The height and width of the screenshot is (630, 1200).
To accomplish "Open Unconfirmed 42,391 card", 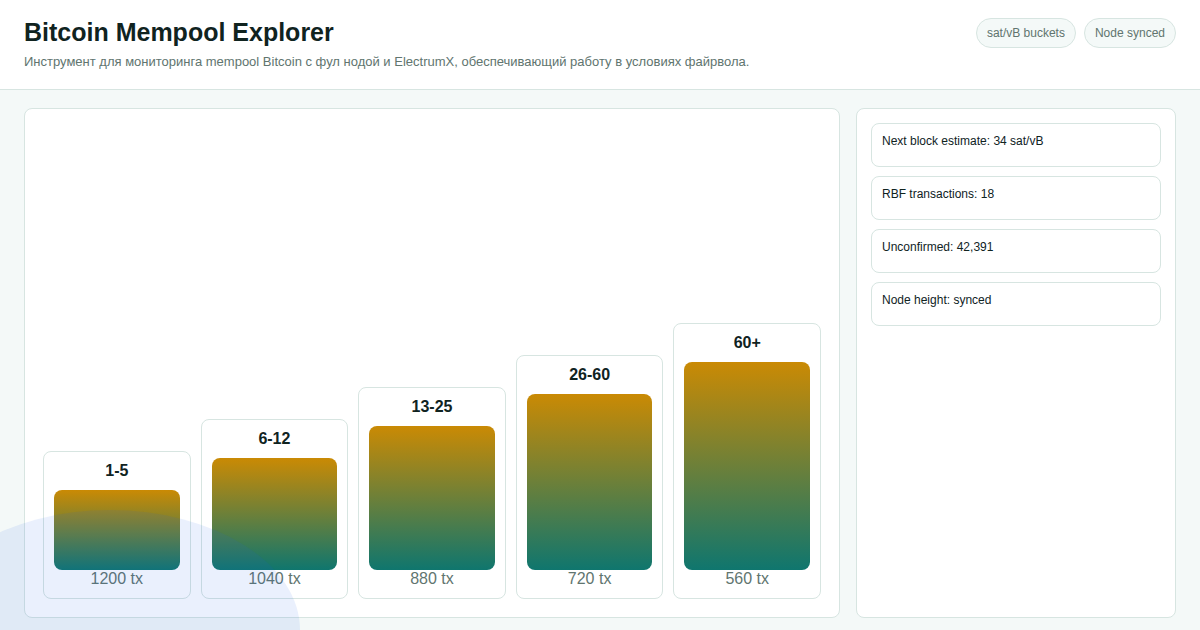I will click(x=1016, y=251).
